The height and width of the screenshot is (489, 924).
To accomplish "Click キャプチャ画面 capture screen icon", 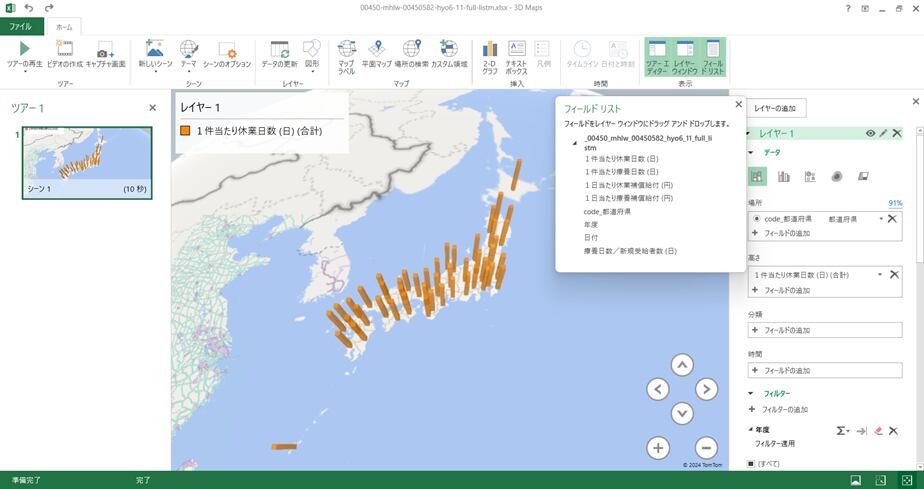I will coord(104,49).
